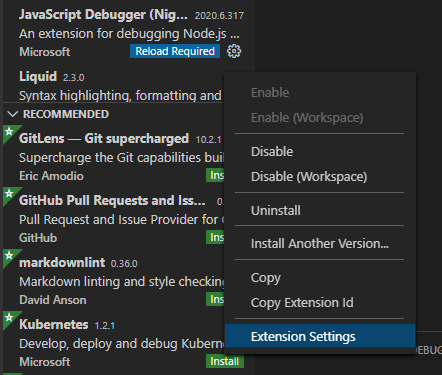Click 'Develop, deploy and debug Kubern...' description

click(x=122, y=344)
